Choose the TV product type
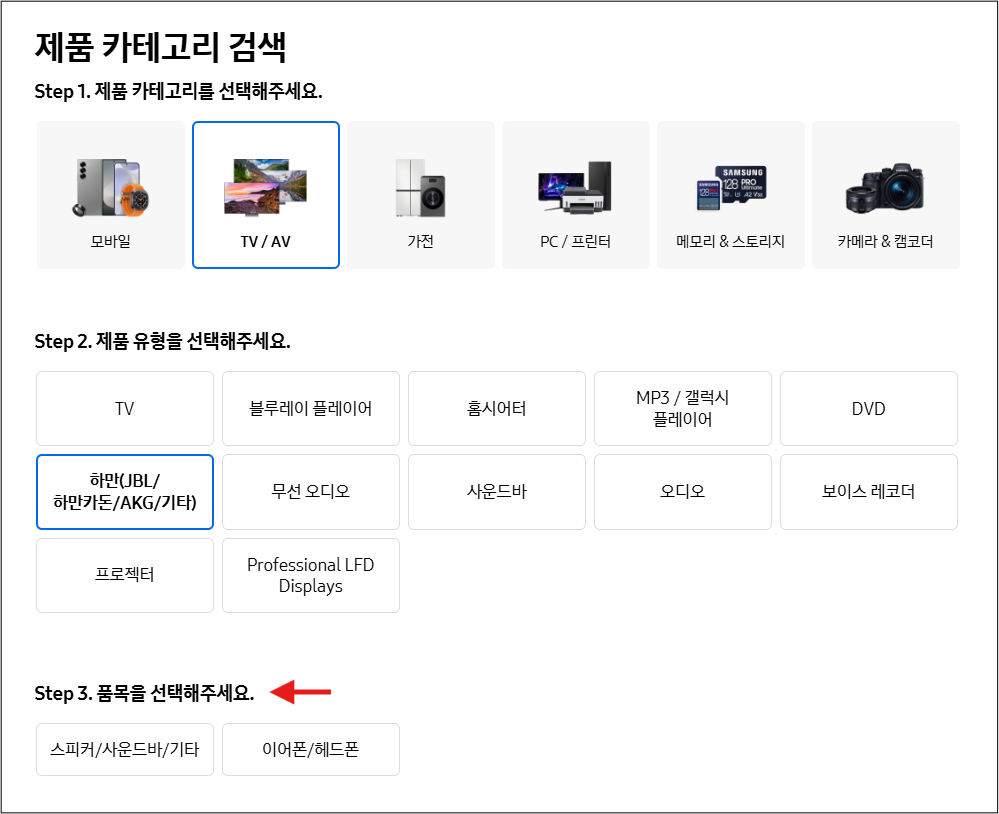The image size is (999, 814). point(124,408)
